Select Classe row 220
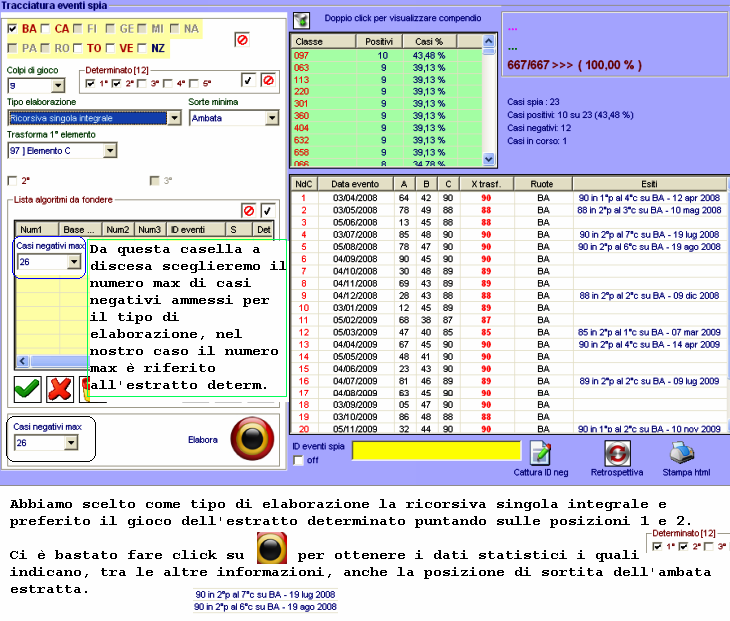730x621 pixels. (386, 92)
